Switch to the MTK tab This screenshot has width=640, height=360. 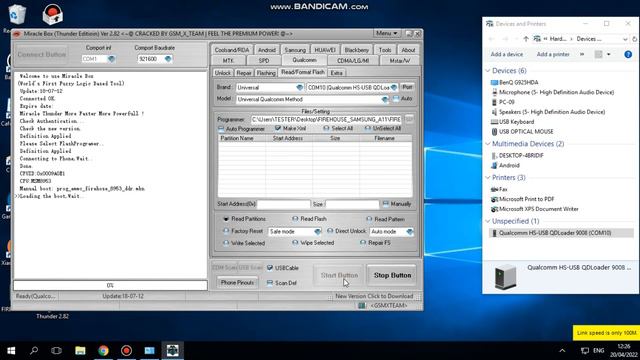coord(228,60)
